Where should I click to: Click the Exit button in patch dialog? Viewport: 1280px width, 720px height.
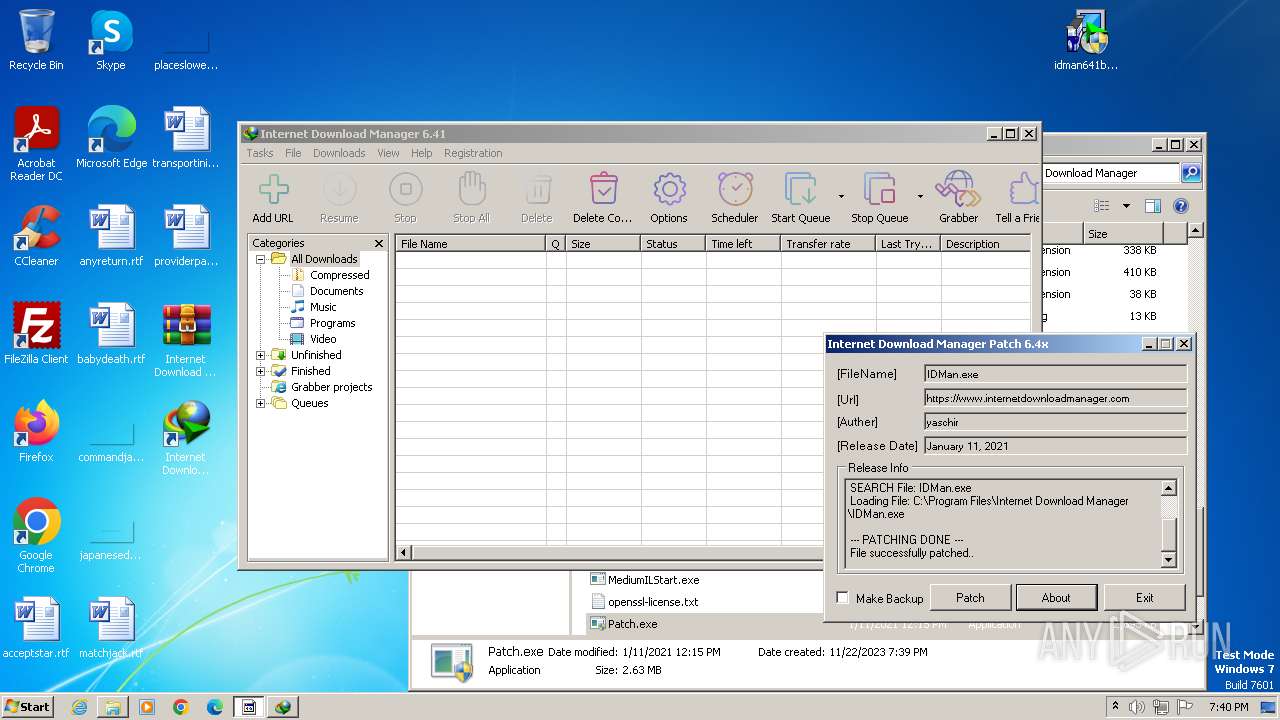[1144, 598]
